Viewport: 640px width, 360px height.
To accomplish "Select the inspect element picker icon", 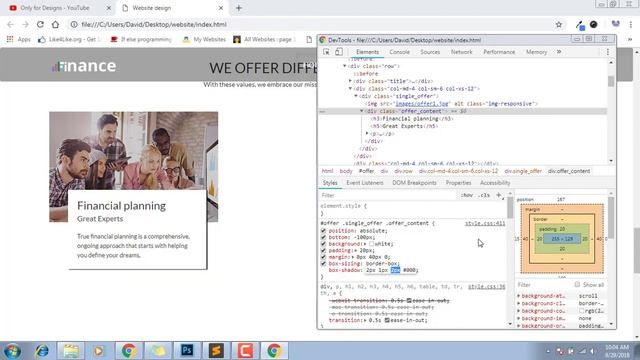I will (x=326, y=52).
